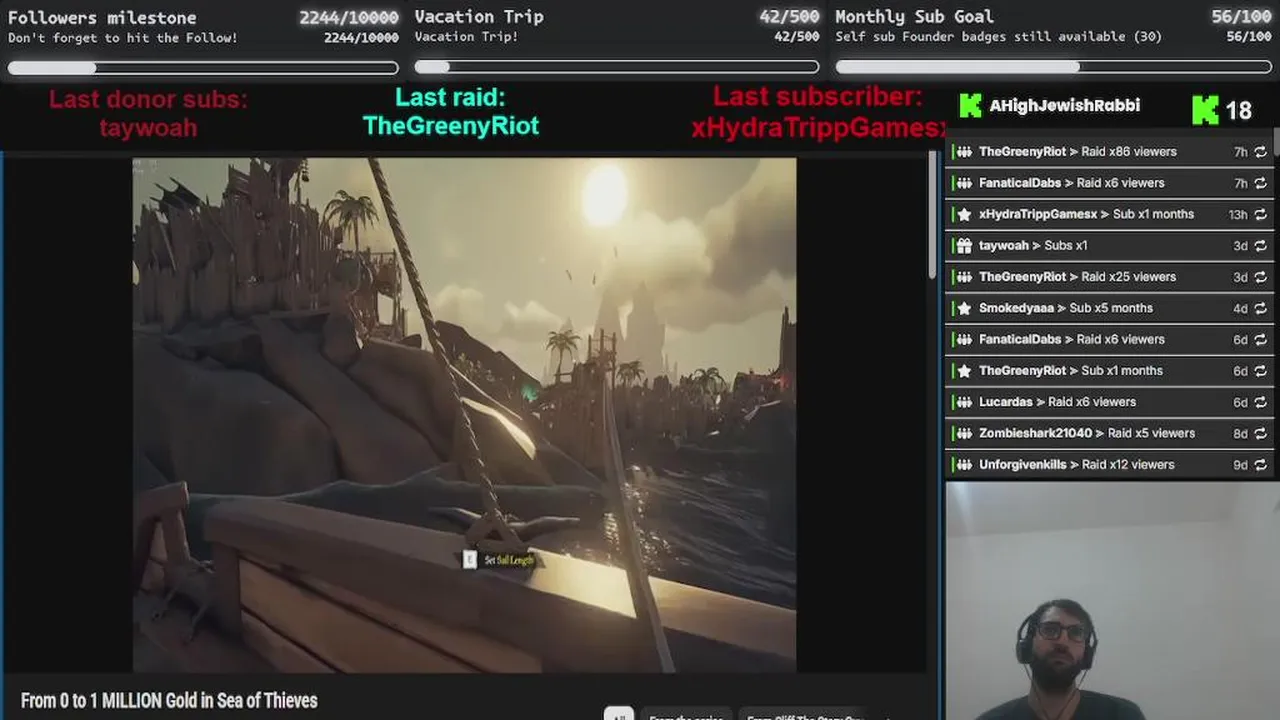Click the 13h timestamp on xHydraTrippGamesx row
This screenshot has height=720, width=1280.
pos(1238,214)
